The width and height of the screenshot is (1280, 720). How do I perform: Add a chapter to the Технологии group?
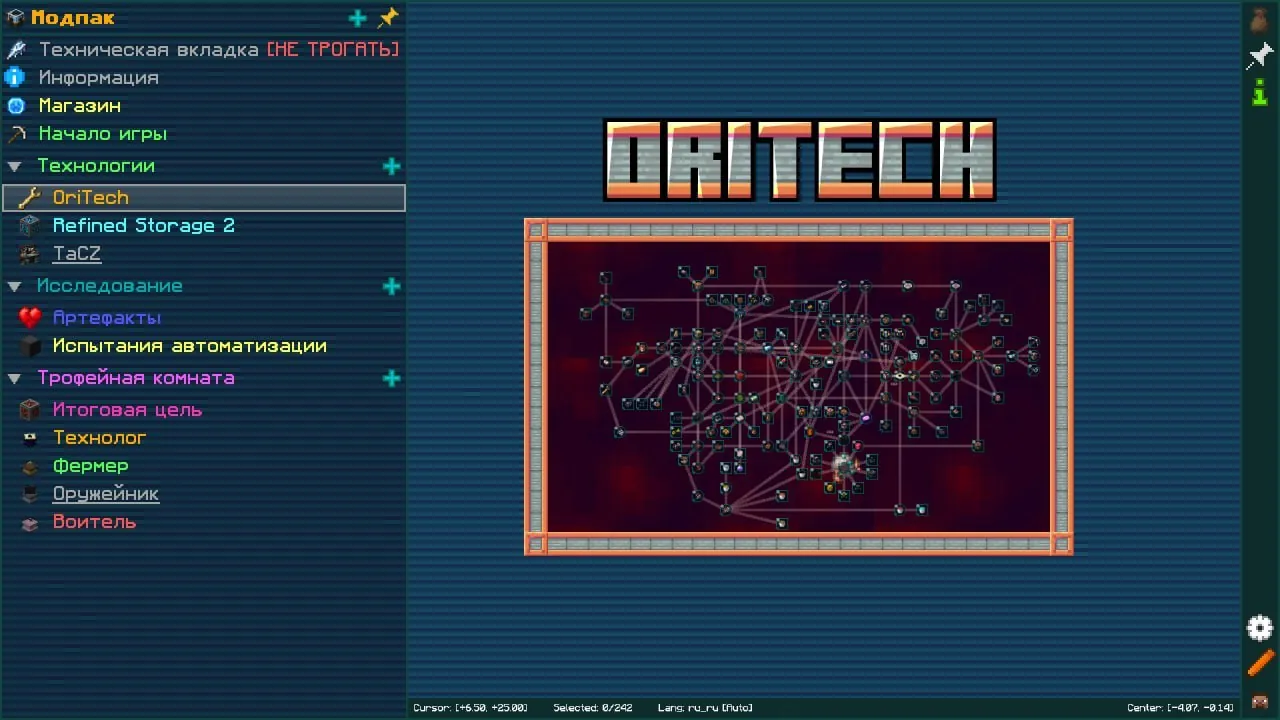tap(391, 166)
